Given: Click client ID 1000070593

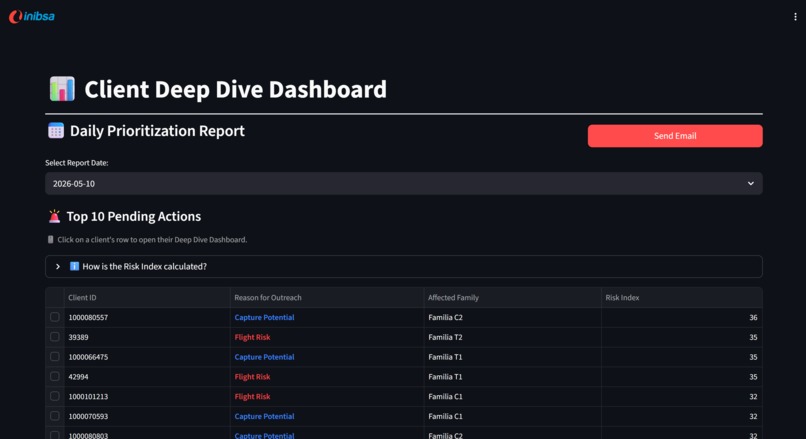Looking at the screenshot, I should (x=88, y=416).
